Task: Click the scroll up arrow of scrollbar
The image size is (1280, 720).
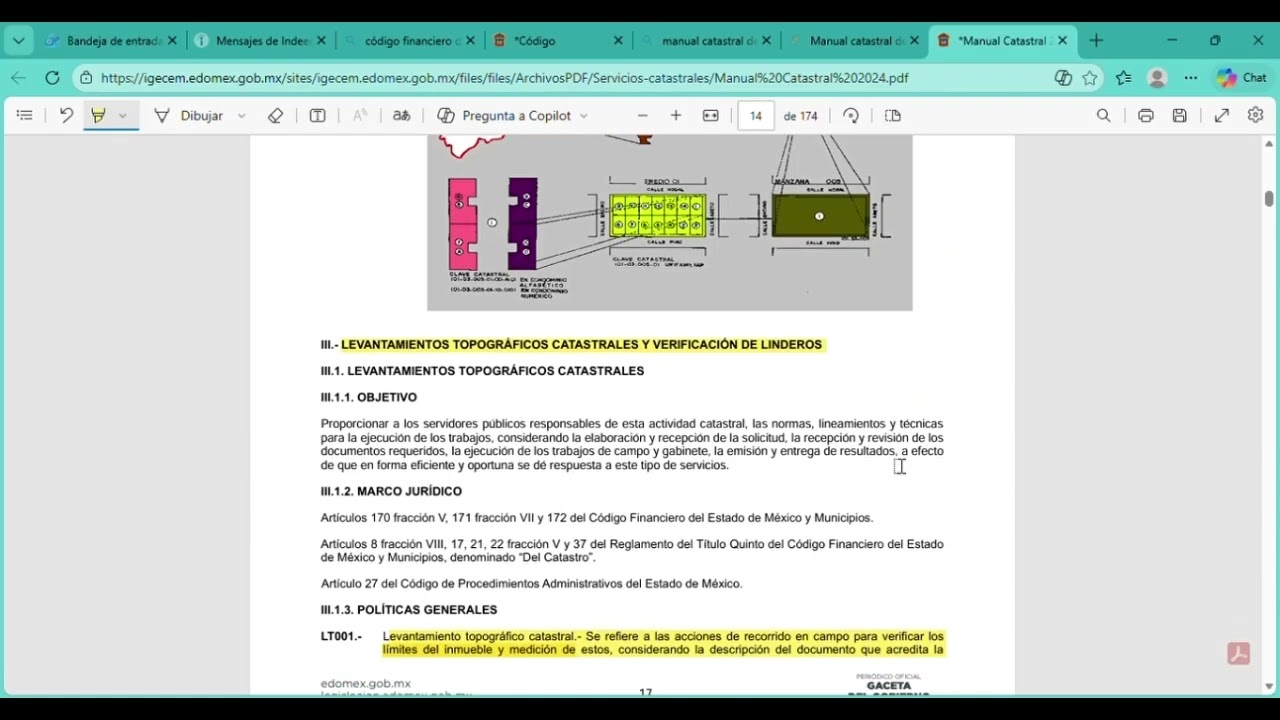Action: (1269, 144)
